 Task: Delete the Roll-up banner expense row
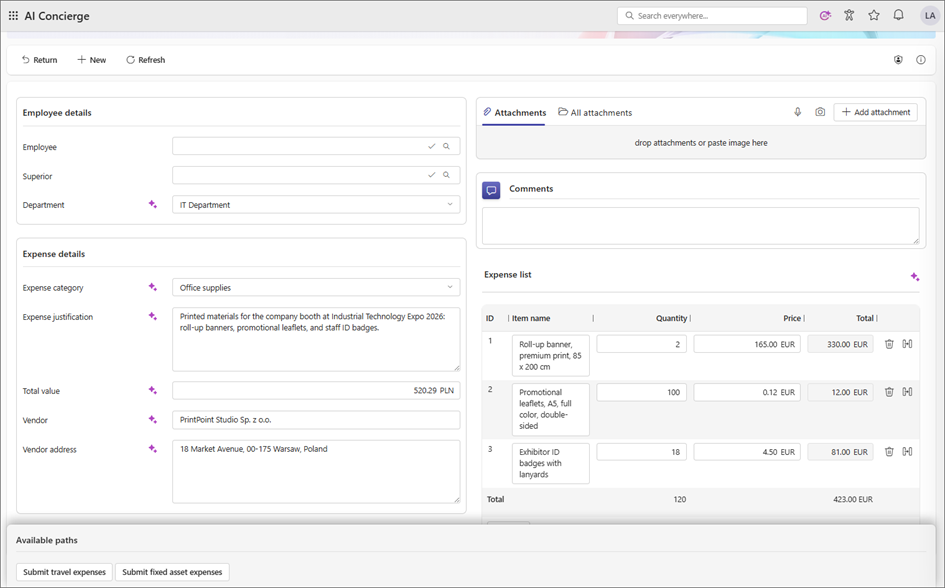coord(889,344)
